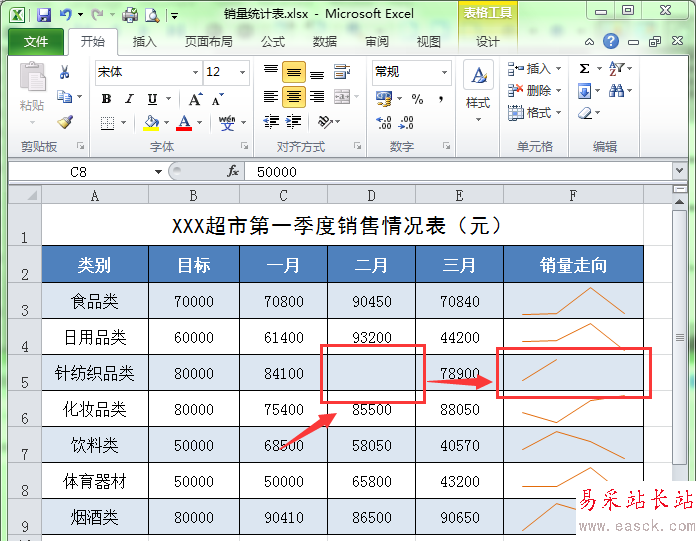Screen dimensions: 696x541
Task: Decrease decimal places
Action: point(406,122)
